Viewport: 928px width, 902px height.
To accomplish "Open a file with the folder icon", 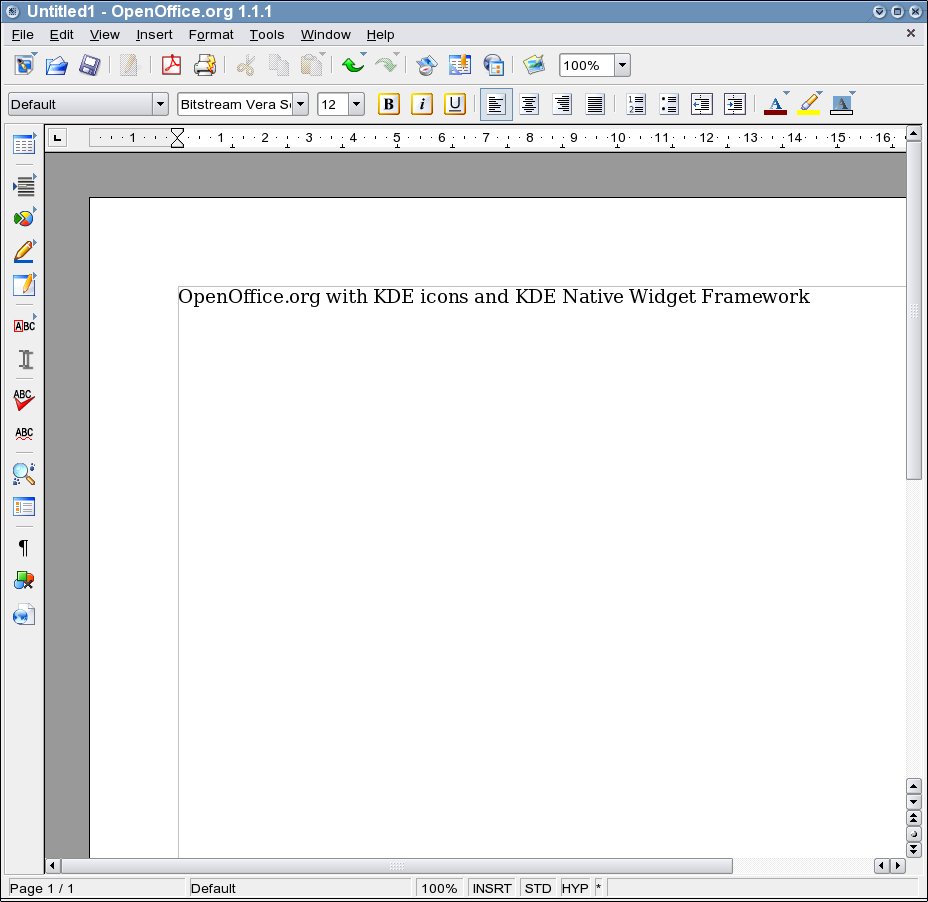I will pos(57,65).
